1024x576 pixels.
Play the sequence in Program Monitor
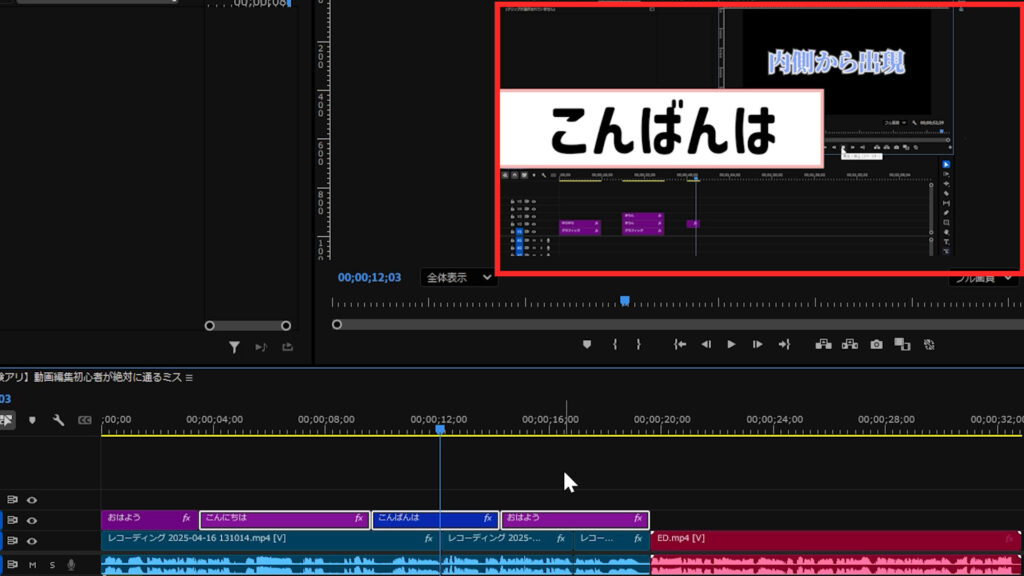click(731, 344)
